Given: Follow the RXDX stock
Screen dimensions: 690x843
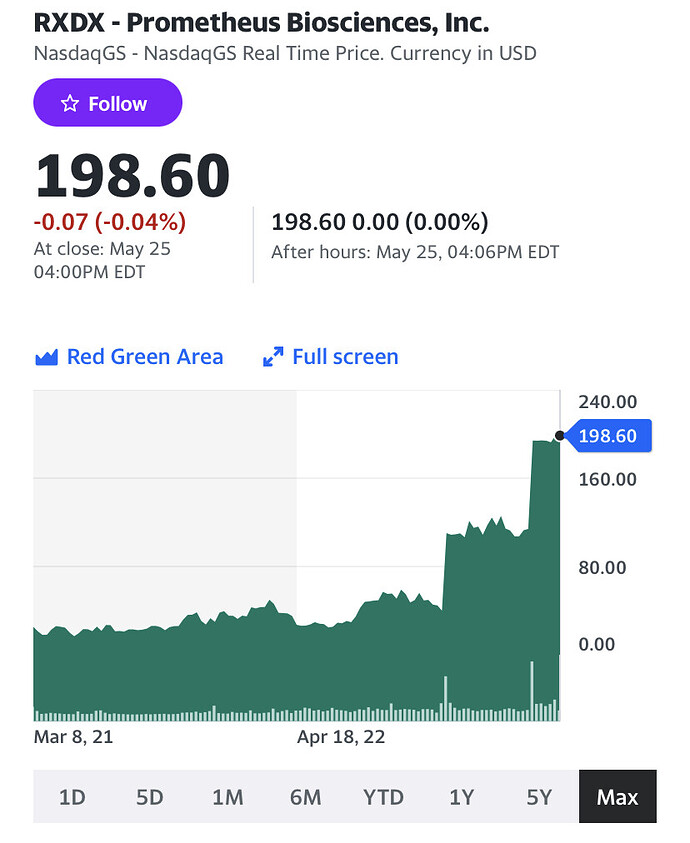Looking at the screenshot, I should [x=108, y=103].
